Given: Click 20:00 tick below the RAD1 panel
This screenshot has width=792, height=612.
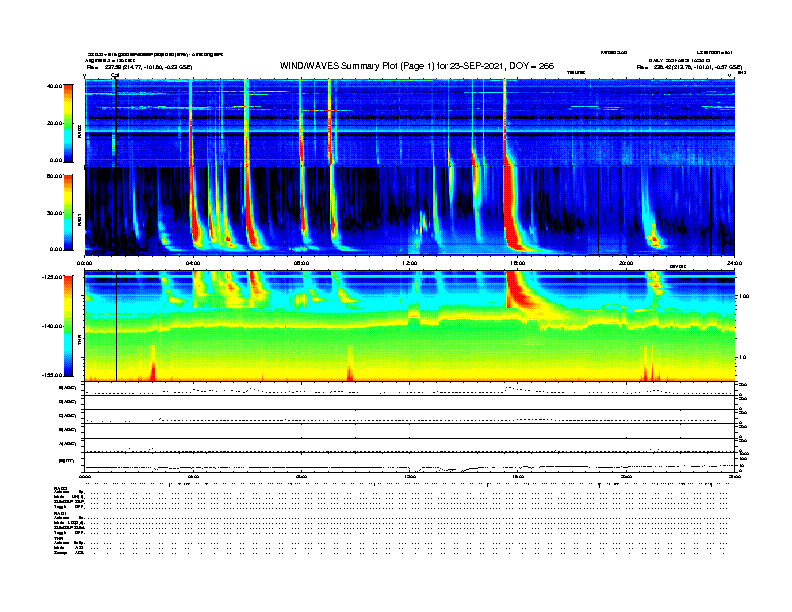Looking at the screenshot, I should pyautogui.click(x=626, y=263).
